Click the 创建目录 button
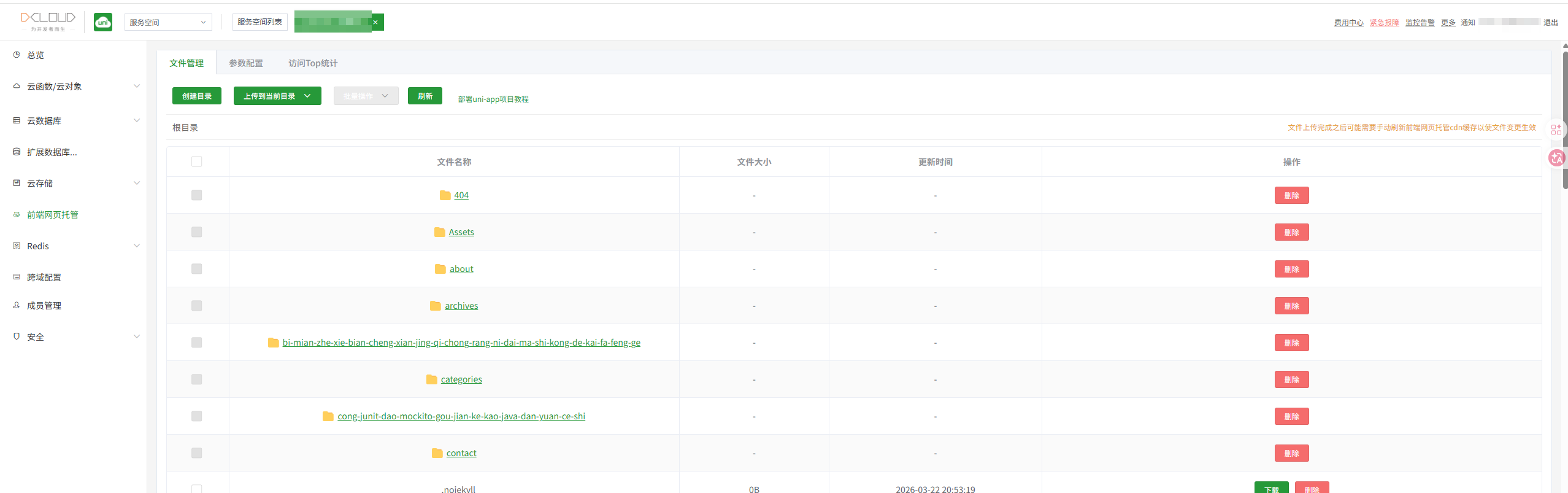This screenshot has width=1568, height=493. (x=196, y=96)
